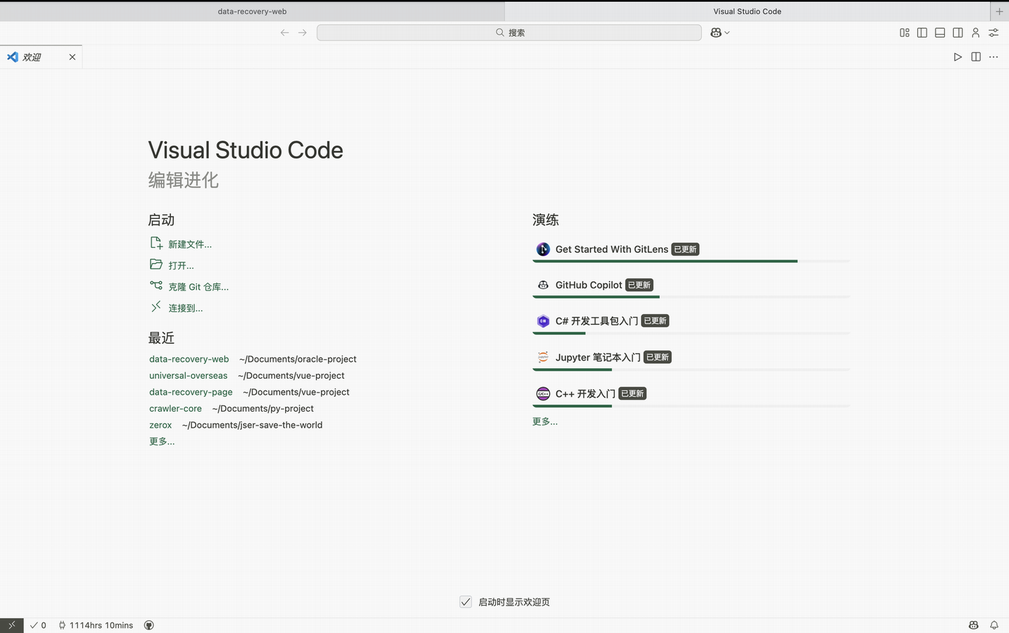The image size is (1009, 633).
Task: Switch to the data-recovery-web window tab
Action: tap(252, 12)
